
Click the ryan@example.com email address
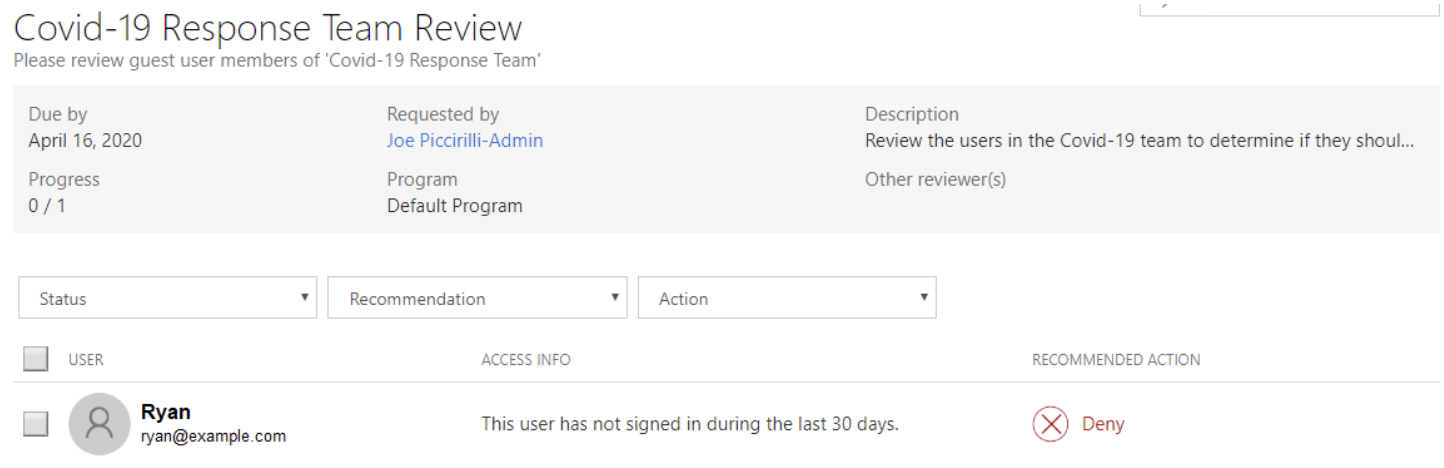[x=214, y=436]
